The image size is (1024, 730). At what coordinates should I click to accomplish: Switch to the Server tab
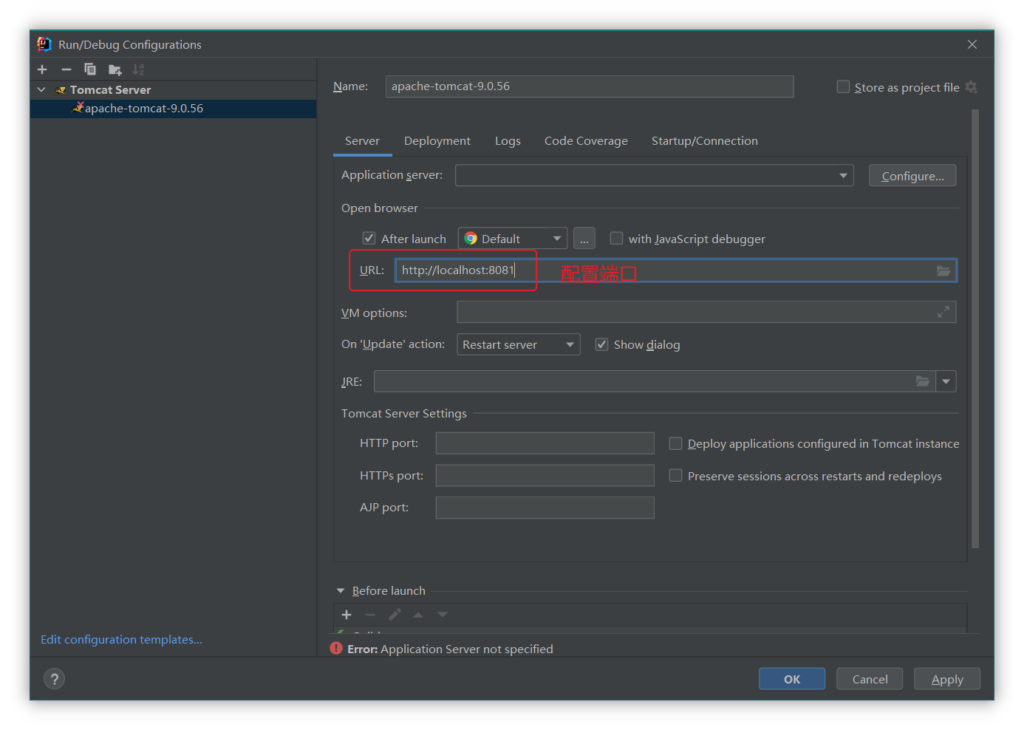(362, 141)
